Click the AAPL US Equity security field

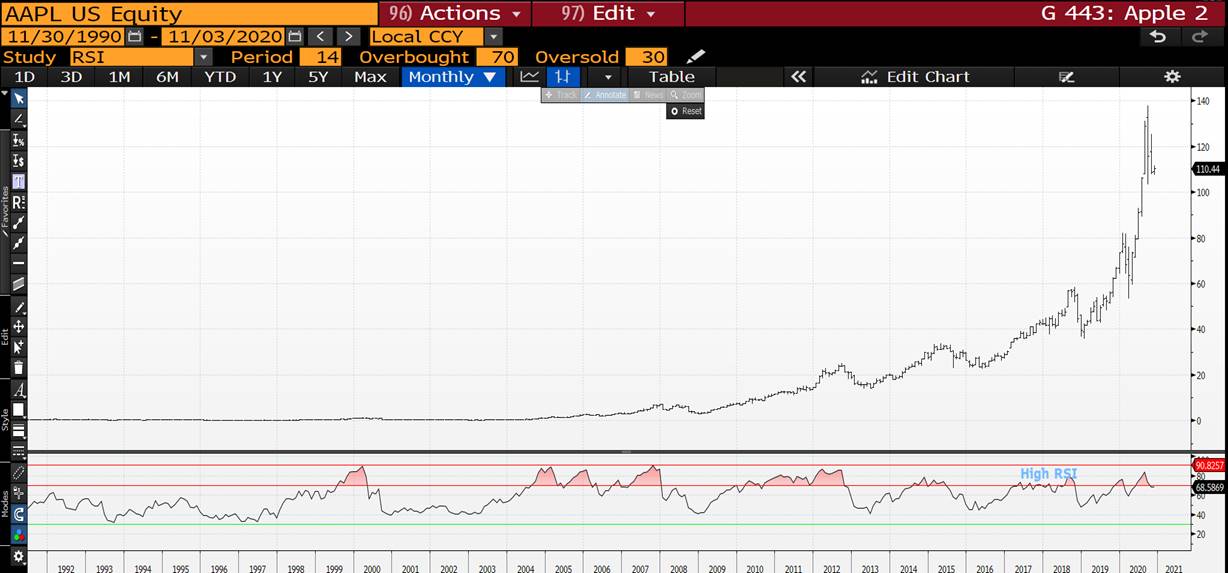point(189,14)
